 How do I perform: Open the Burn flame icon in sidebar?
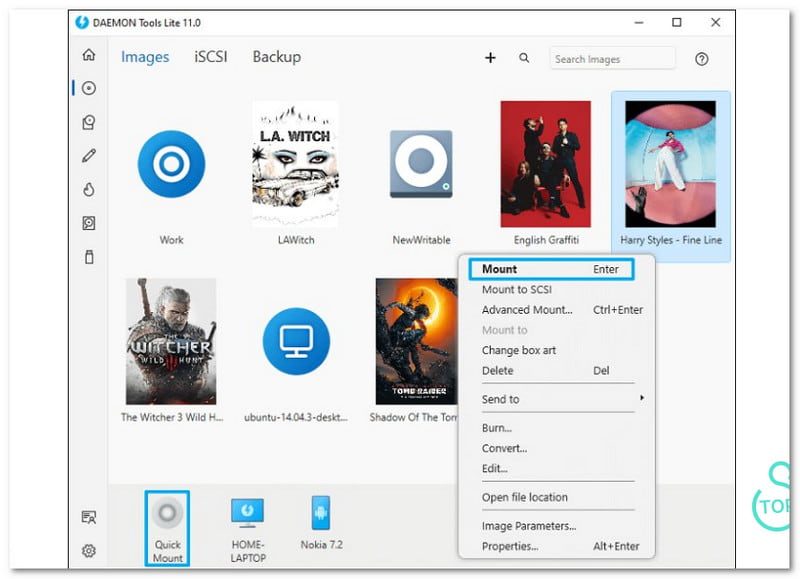point(89,190)
